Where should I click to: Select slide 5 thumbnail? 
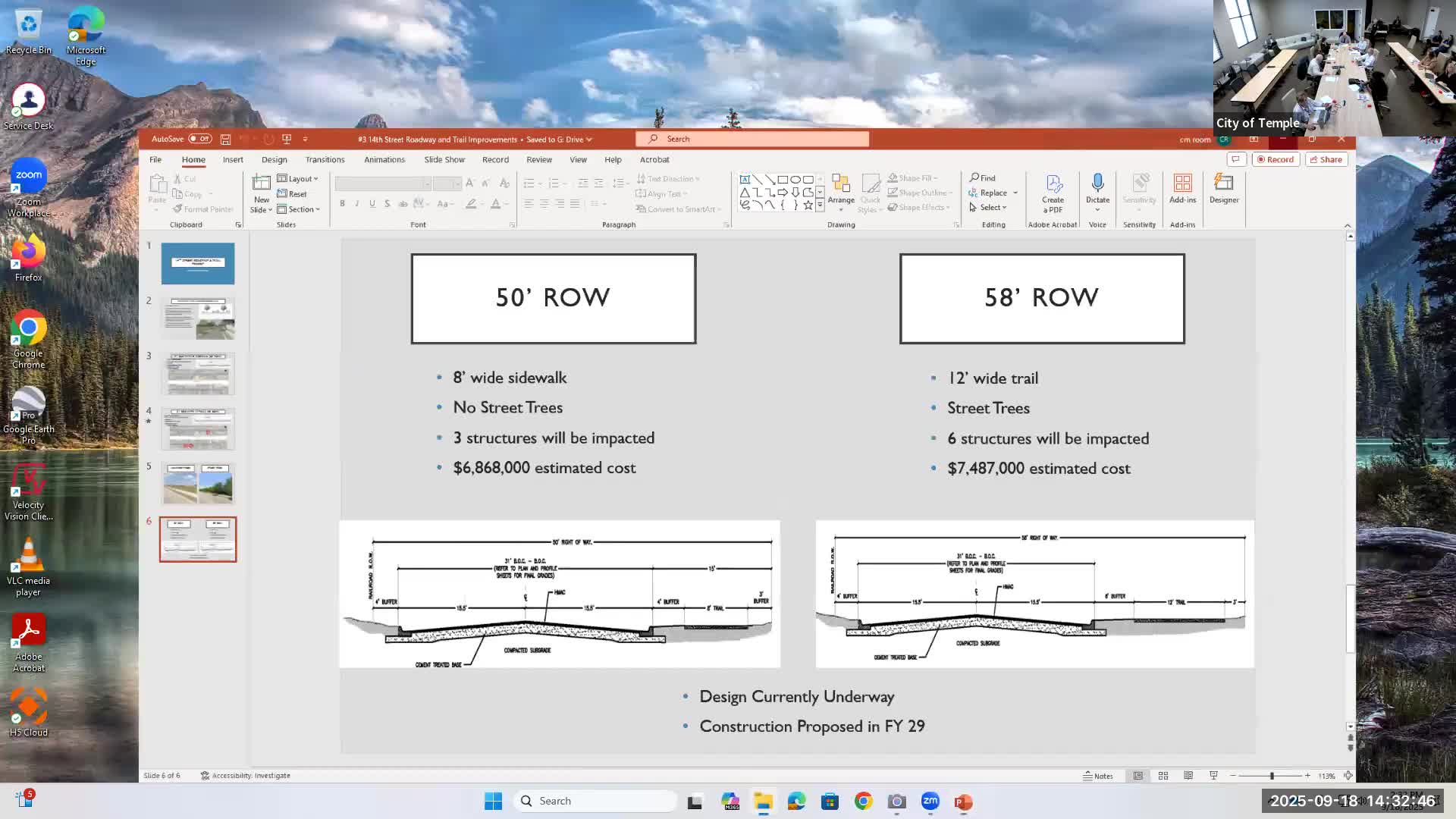click(x=198, y=484)
